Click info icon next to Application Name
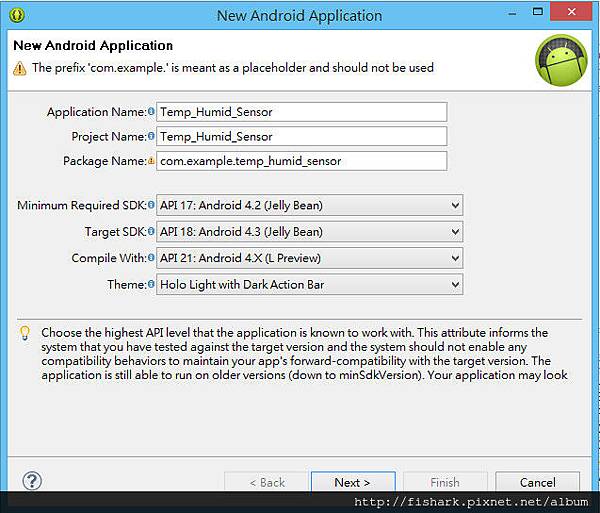 pyautogui.click(x=151, y=111)
